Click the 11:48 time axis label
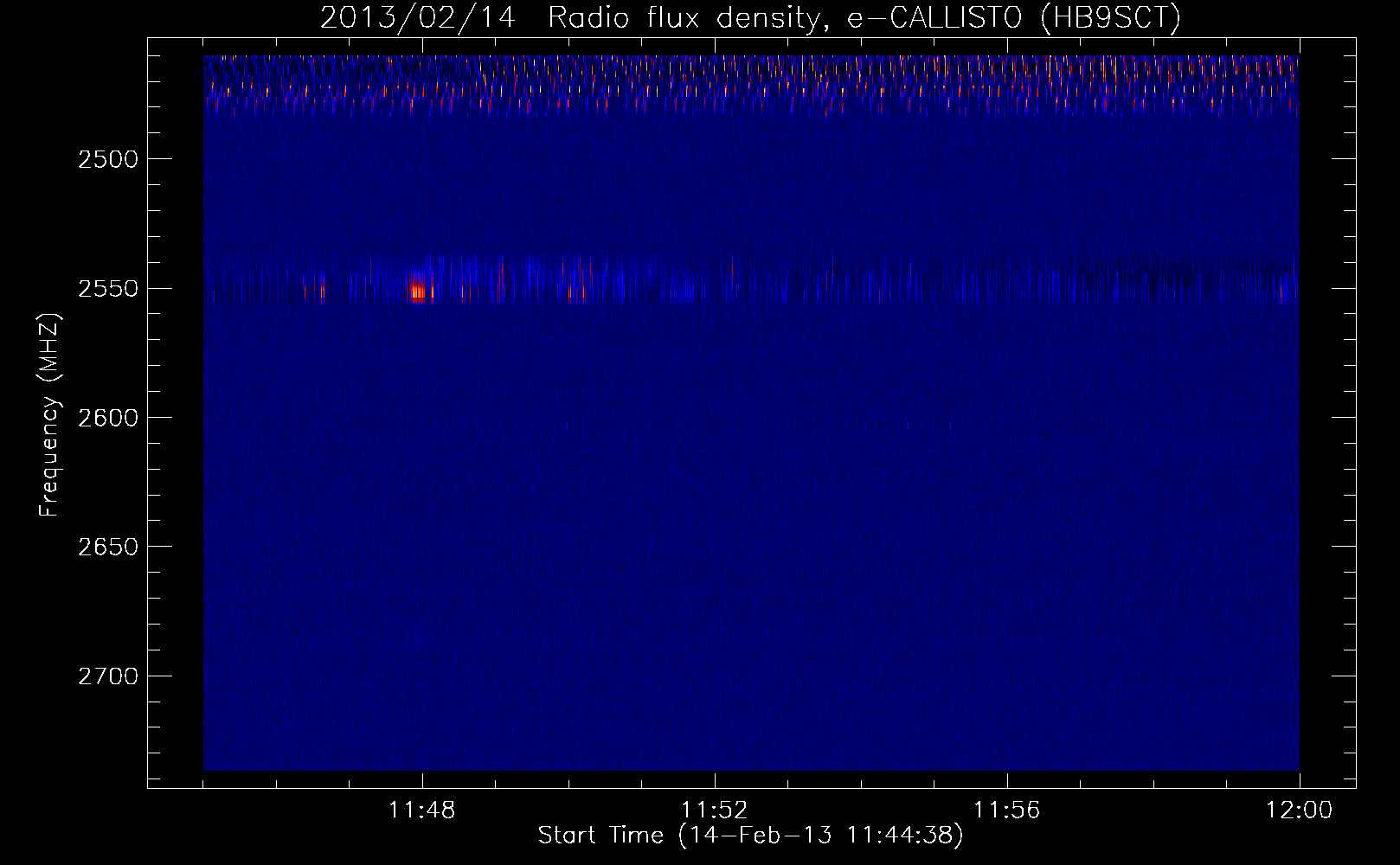This screenshot has width=1400, height=865. pos(422,810)
